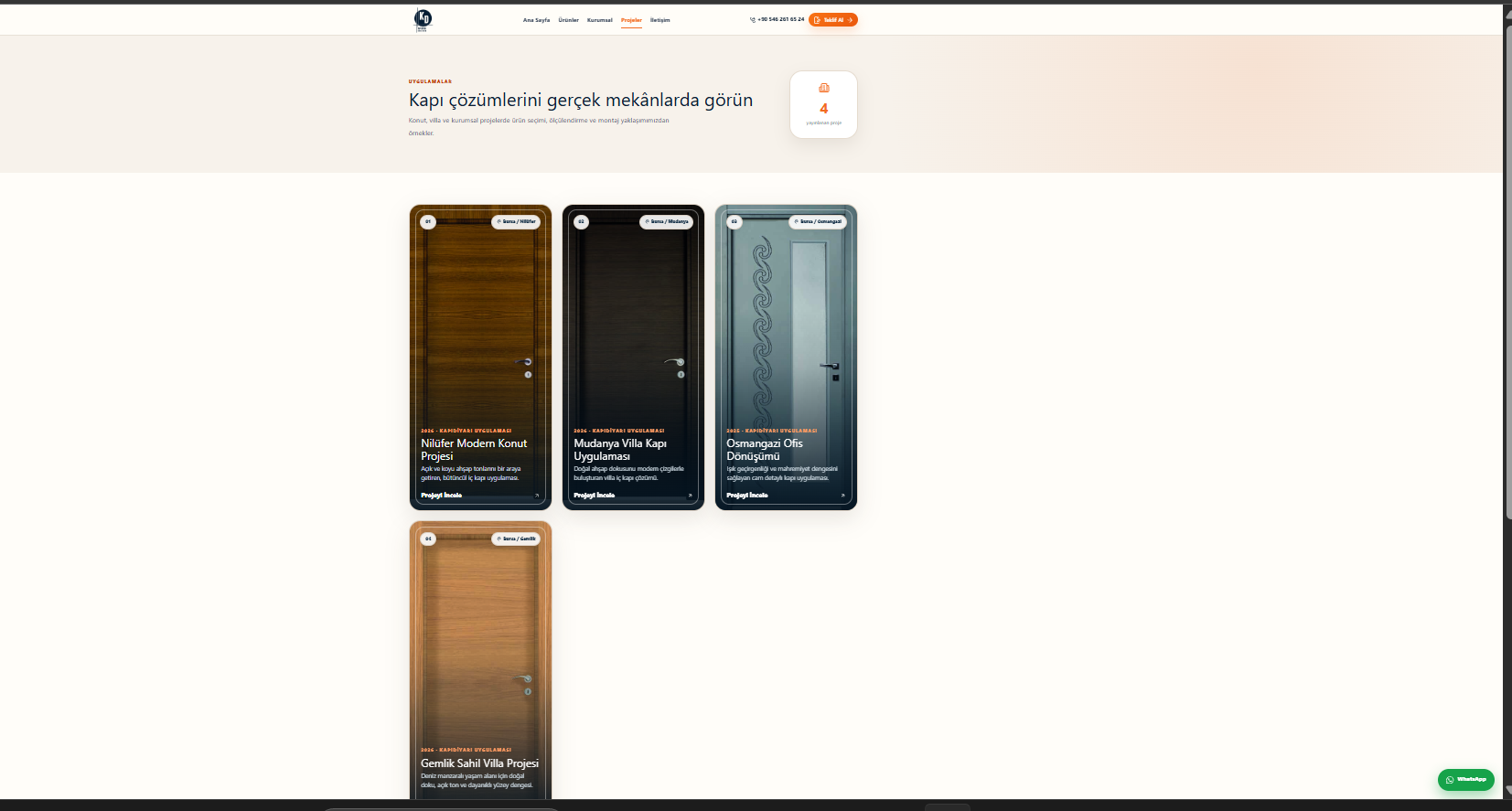The height and width of the screenshot is (811, 1512).
Task: Click the 03 badge on the Osmangazi card
Action: [x=734, y=221]
